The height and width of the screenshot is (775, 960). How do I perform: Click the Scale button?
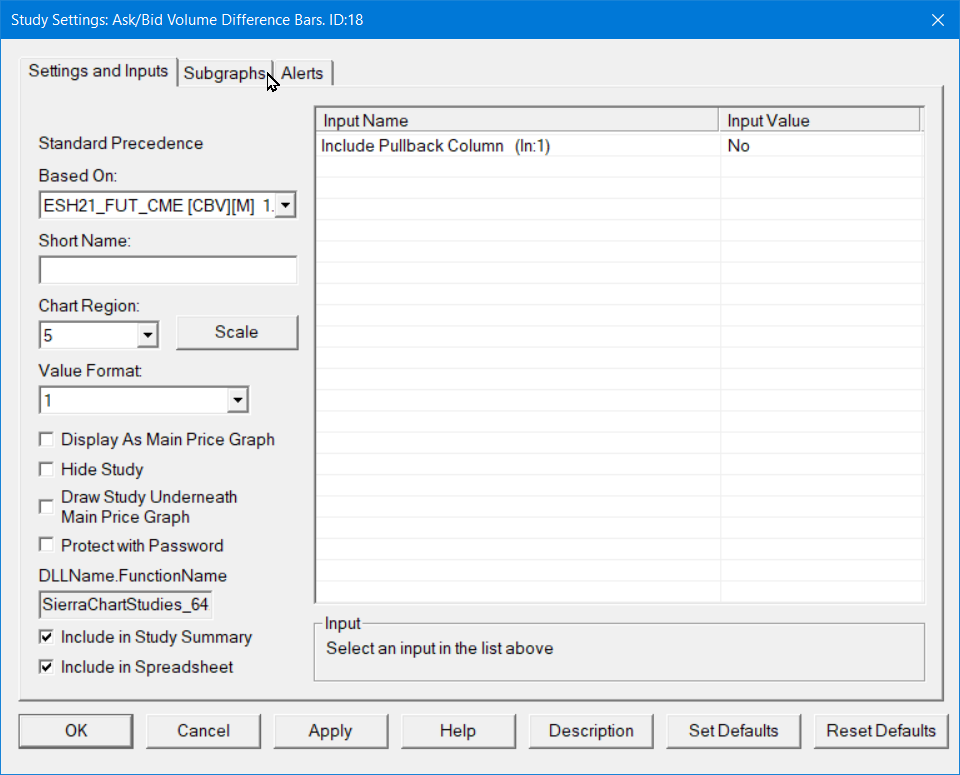pos(237,332)
